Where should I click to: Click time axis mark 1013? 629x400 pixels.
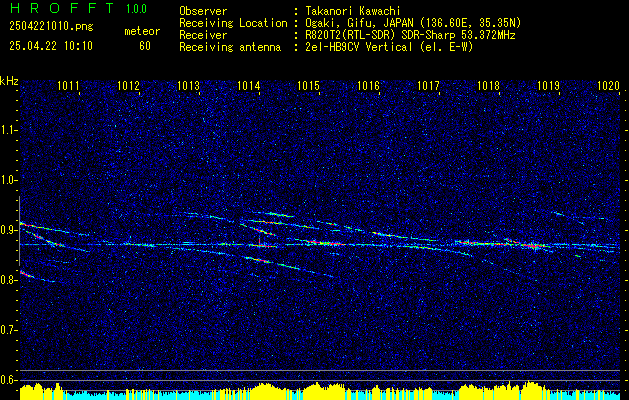[189, 85]
